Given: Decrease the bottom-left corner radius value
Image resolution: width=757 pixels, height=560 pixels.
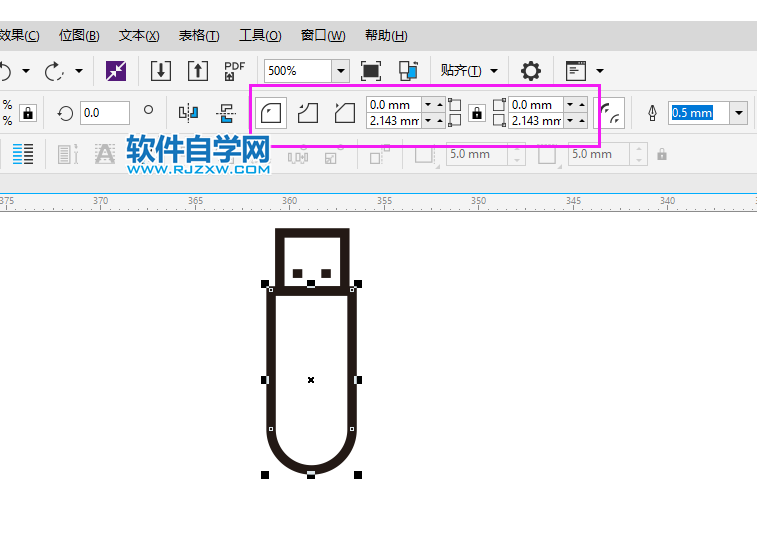Looking at the screenshot, I should 428,121.
